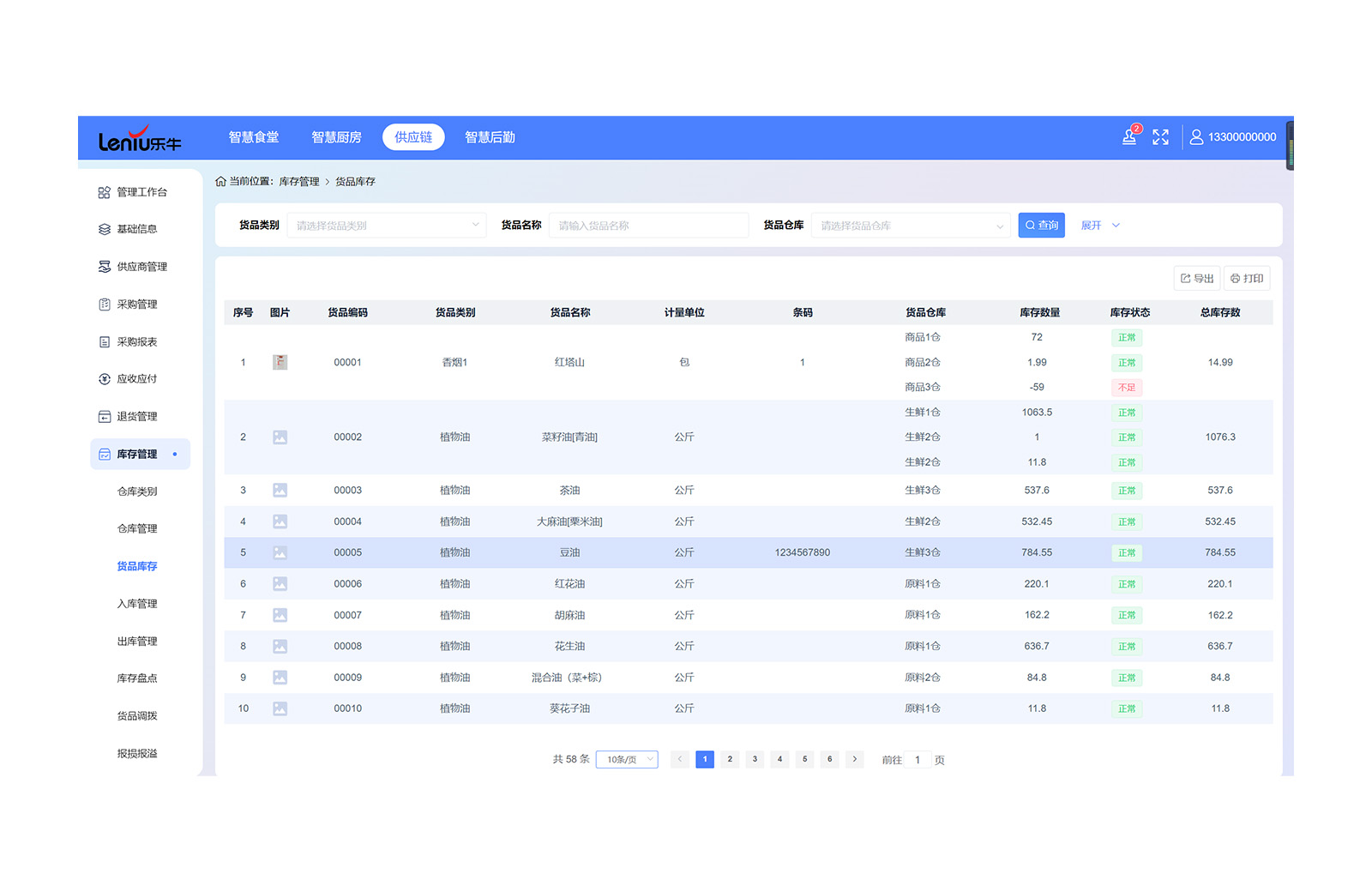Click into the 货品名称 input field
Viewport: 1372px width, 892px height.
click(x=648, y=226)
